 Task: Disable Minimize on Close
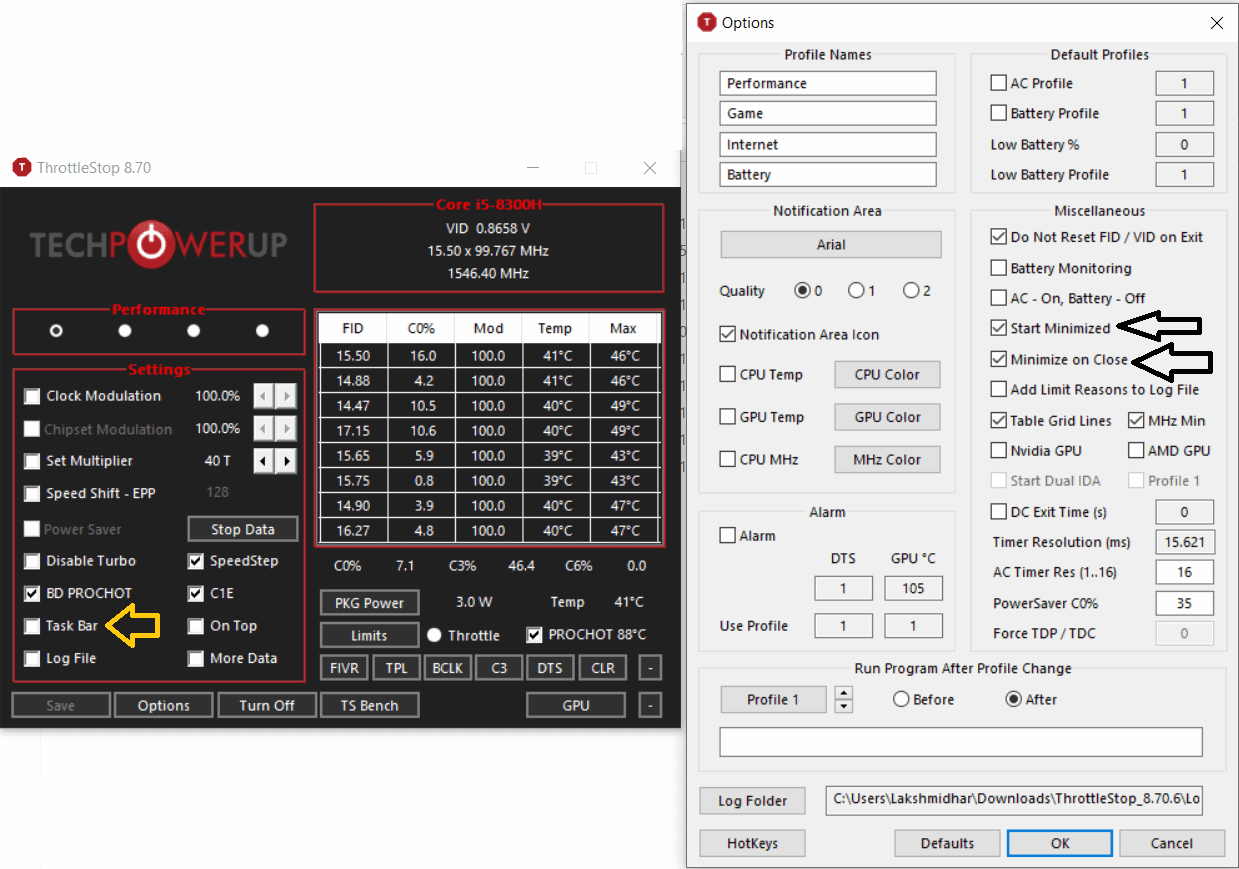pos(998,359)
